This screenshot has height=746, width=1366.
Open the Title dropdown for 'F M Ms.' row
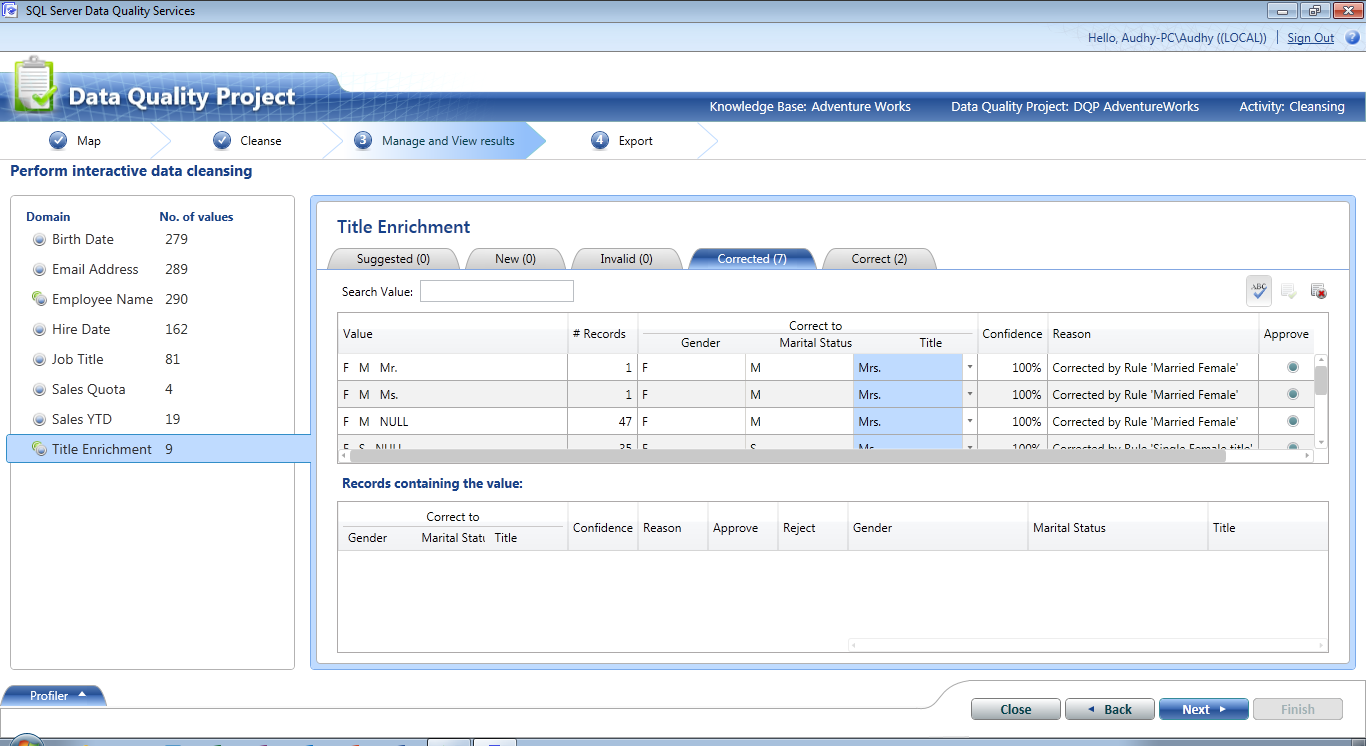click(967, 394)
